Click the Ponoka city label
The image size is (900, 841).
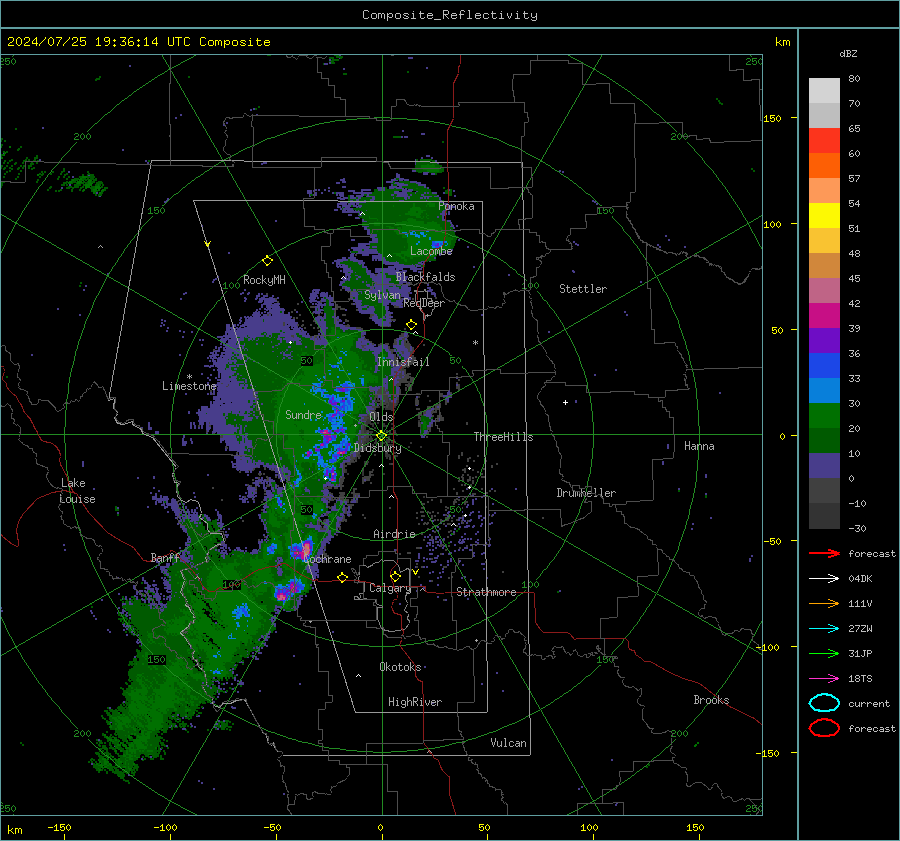(x=456, y=206)
